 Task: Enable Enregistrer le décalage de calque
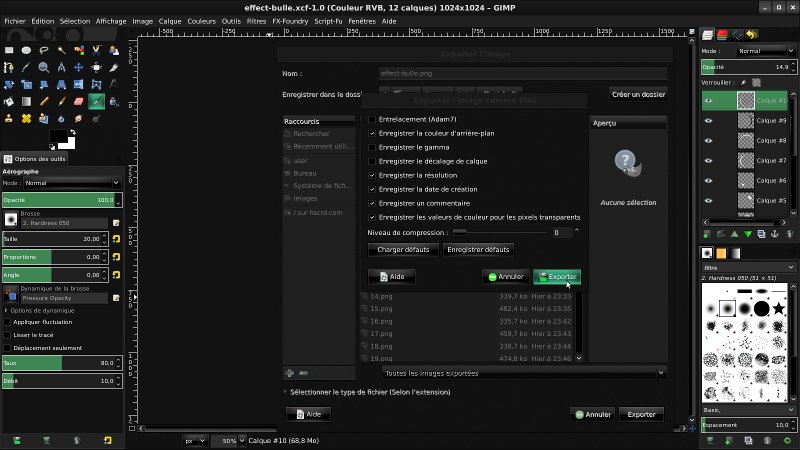372,161
